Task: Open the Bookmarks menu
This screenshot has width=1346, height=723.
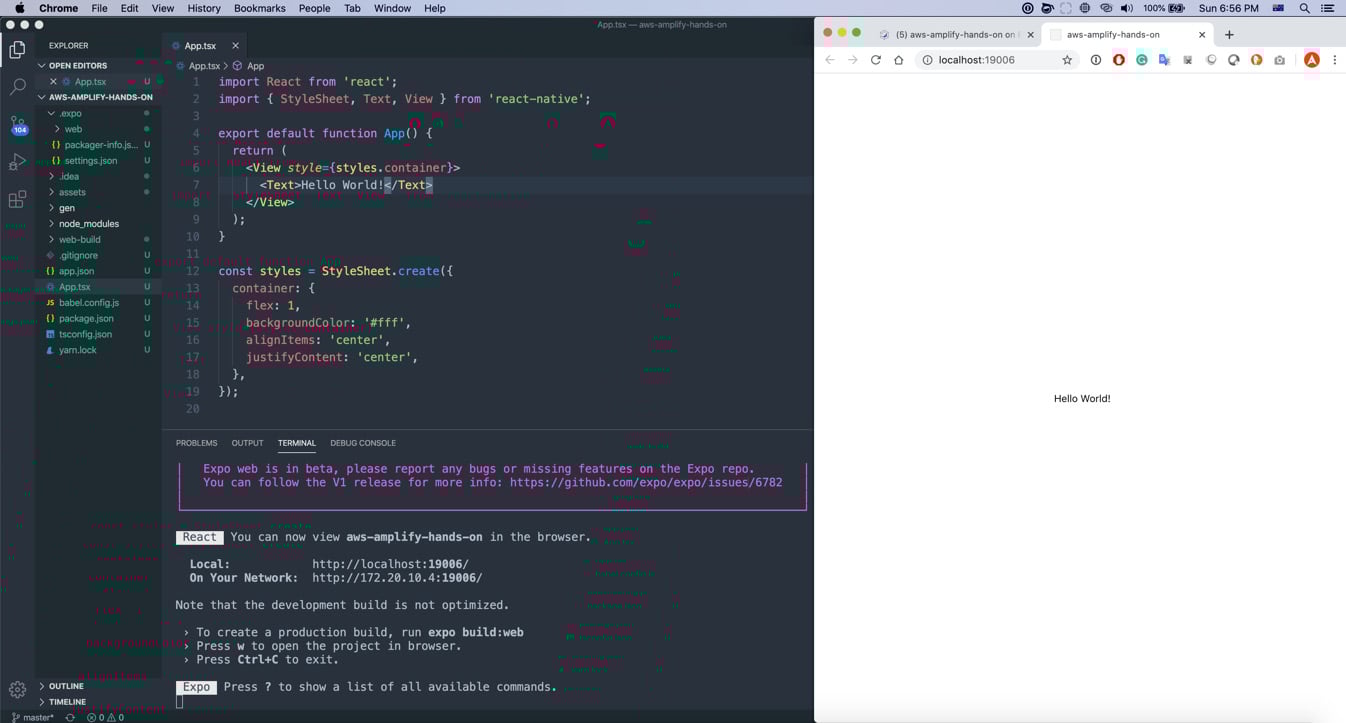Action: point(260,8)
